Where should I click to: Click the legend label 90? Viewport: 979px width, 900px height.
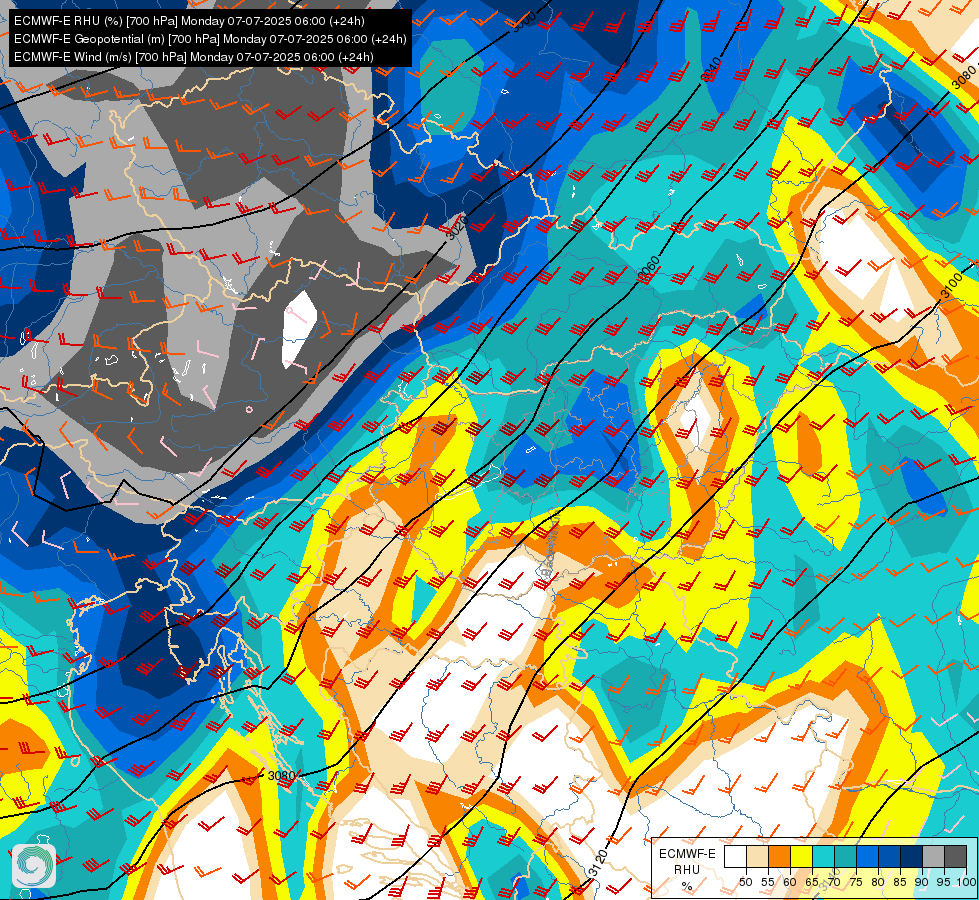point(922,882)
